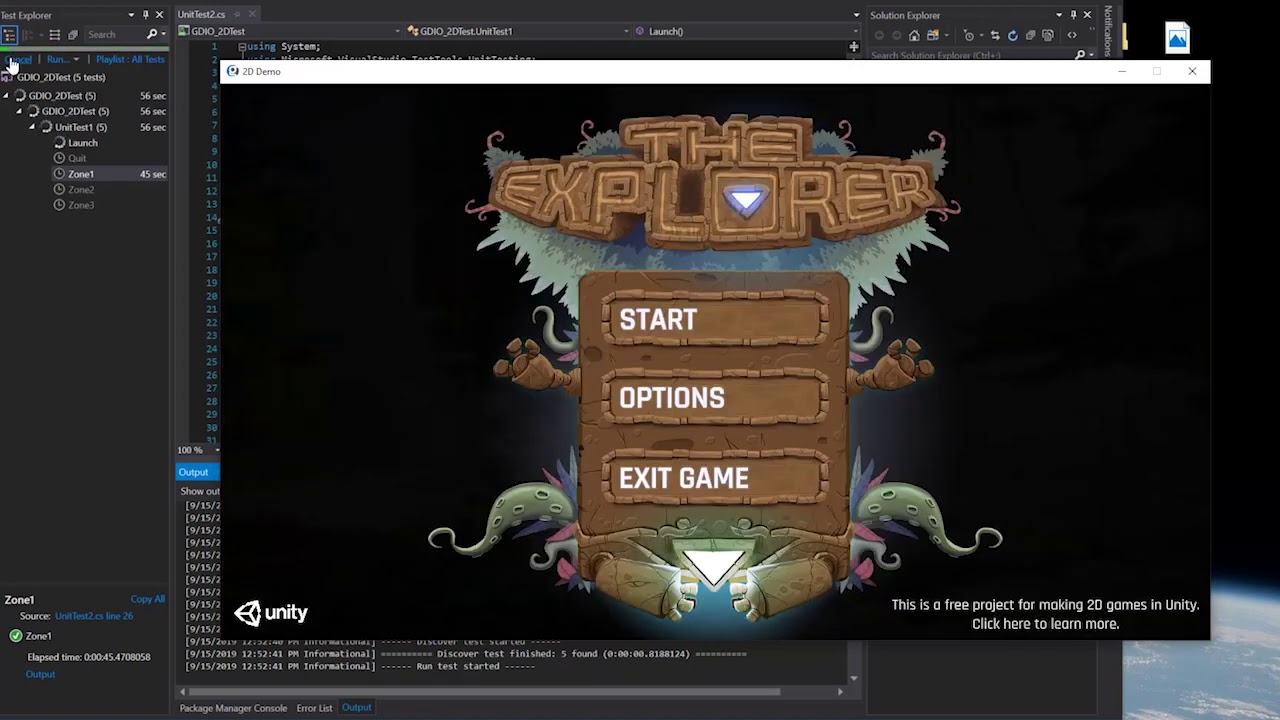The width and height of the screenshot is (1280, 720).
Task: Close the Test Explorer panel
Action: click(x=159, y=15)
